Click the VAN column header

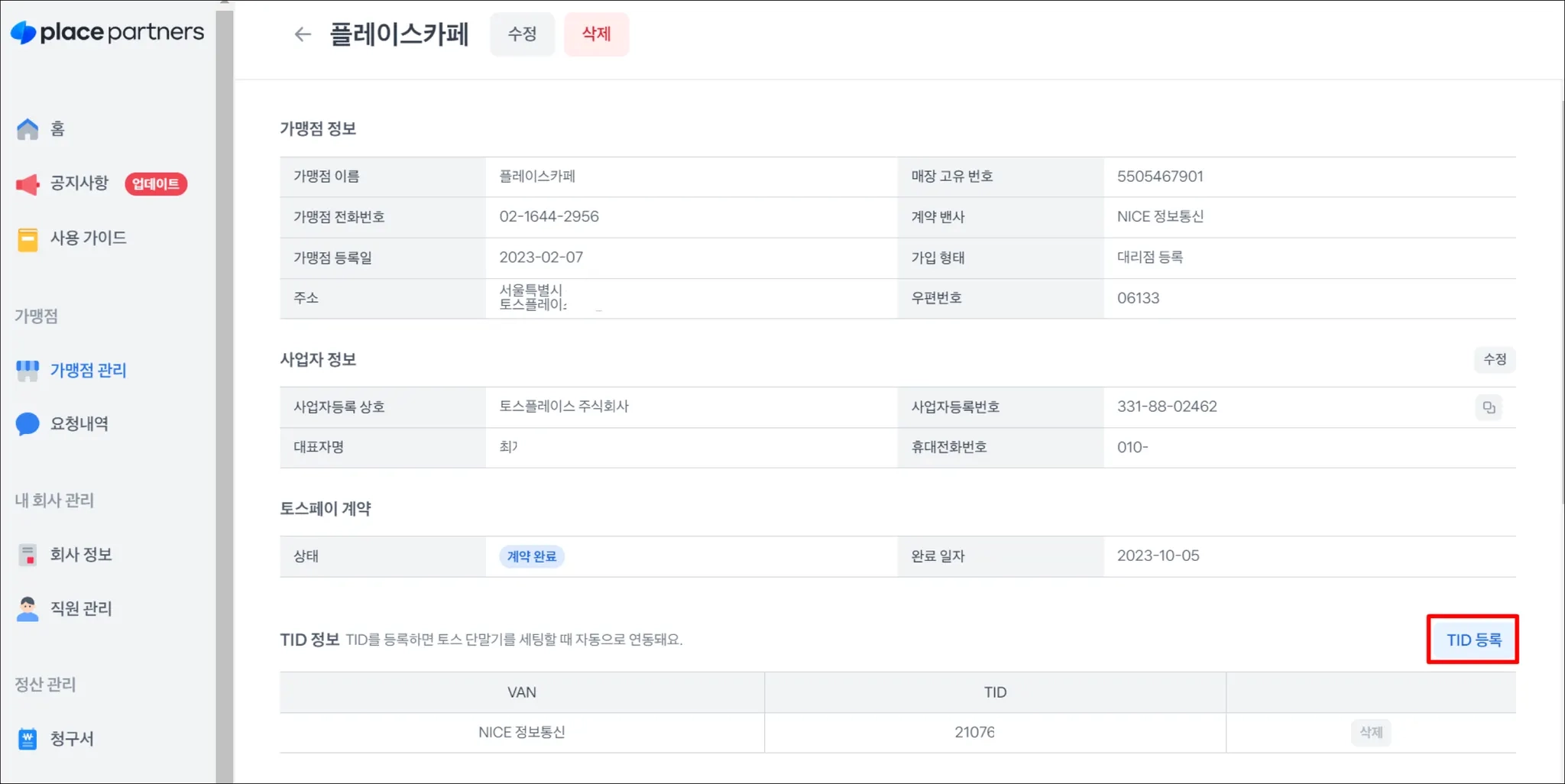[522, 692]
